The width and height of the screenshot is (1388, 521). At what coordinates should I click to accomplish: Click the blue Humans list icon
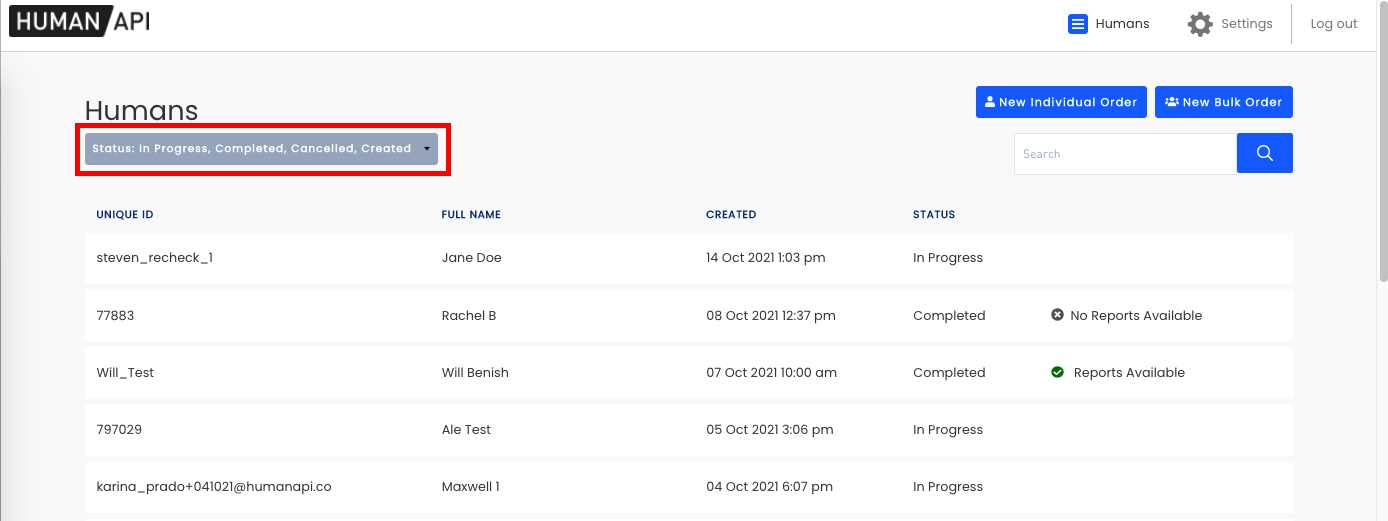click(1077, 24)
